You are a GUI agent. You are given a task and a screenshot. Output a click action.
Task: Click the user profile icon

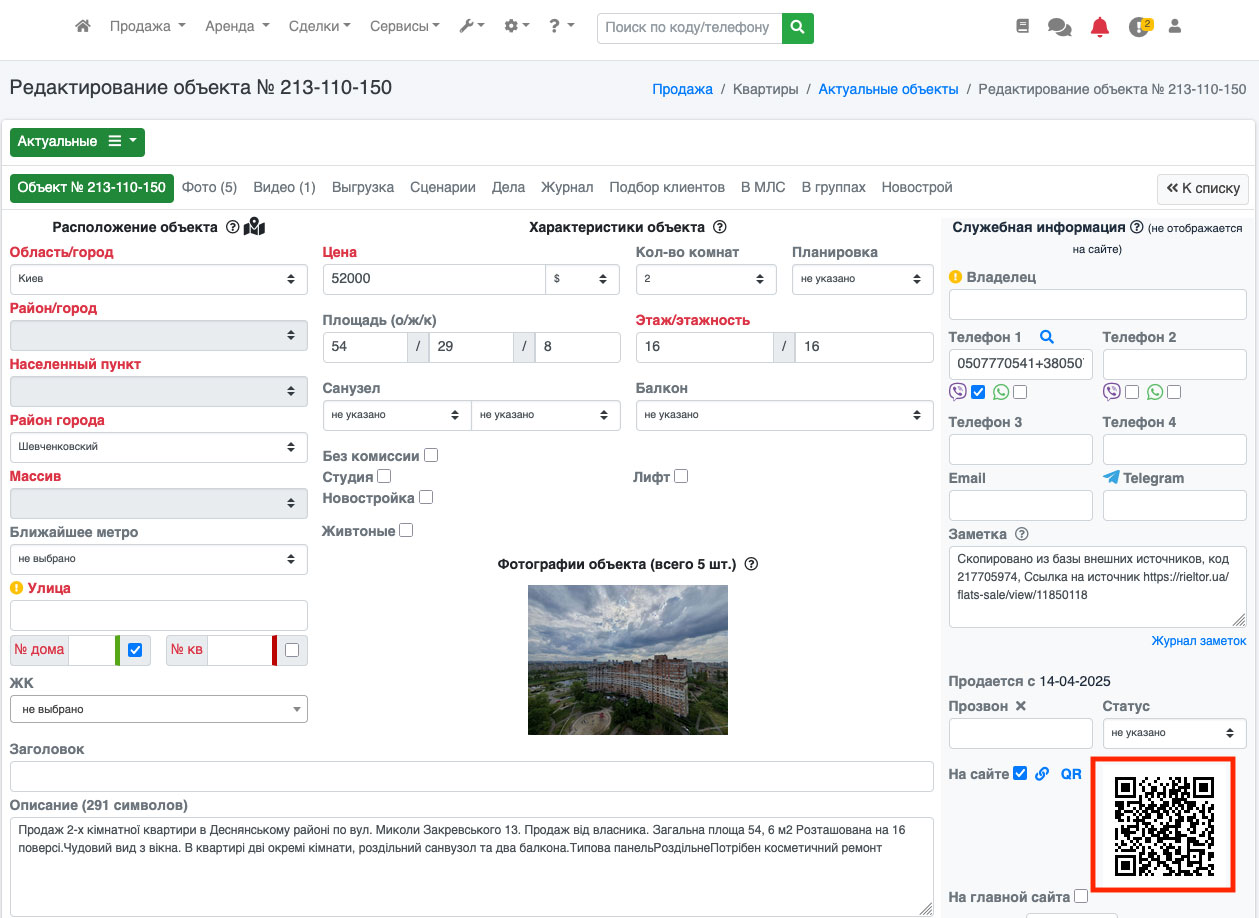click(x=1175, y=27)
